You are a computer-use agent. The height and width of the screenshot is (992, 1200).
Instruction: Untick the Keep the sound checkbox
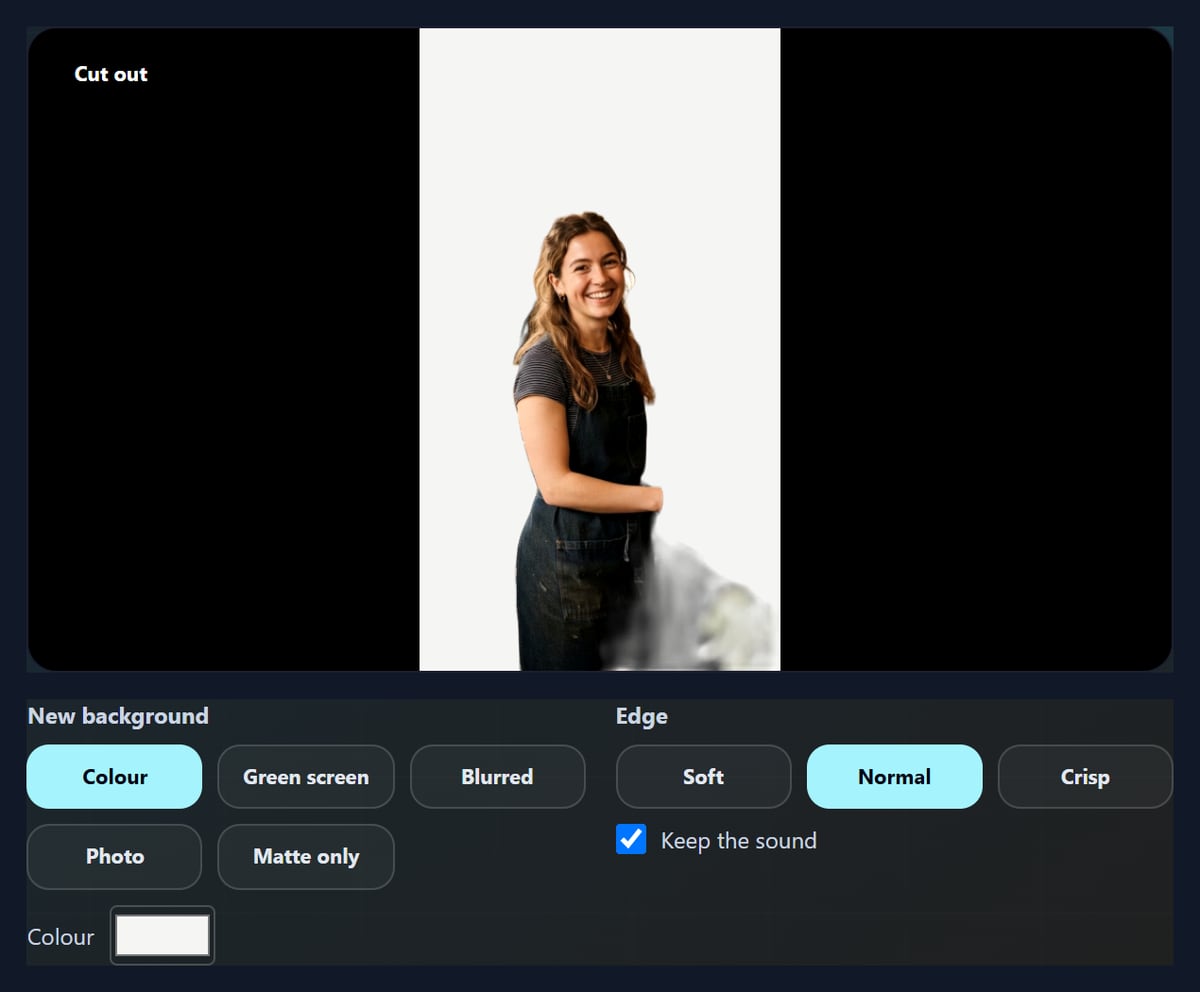(x=631, y=840)
